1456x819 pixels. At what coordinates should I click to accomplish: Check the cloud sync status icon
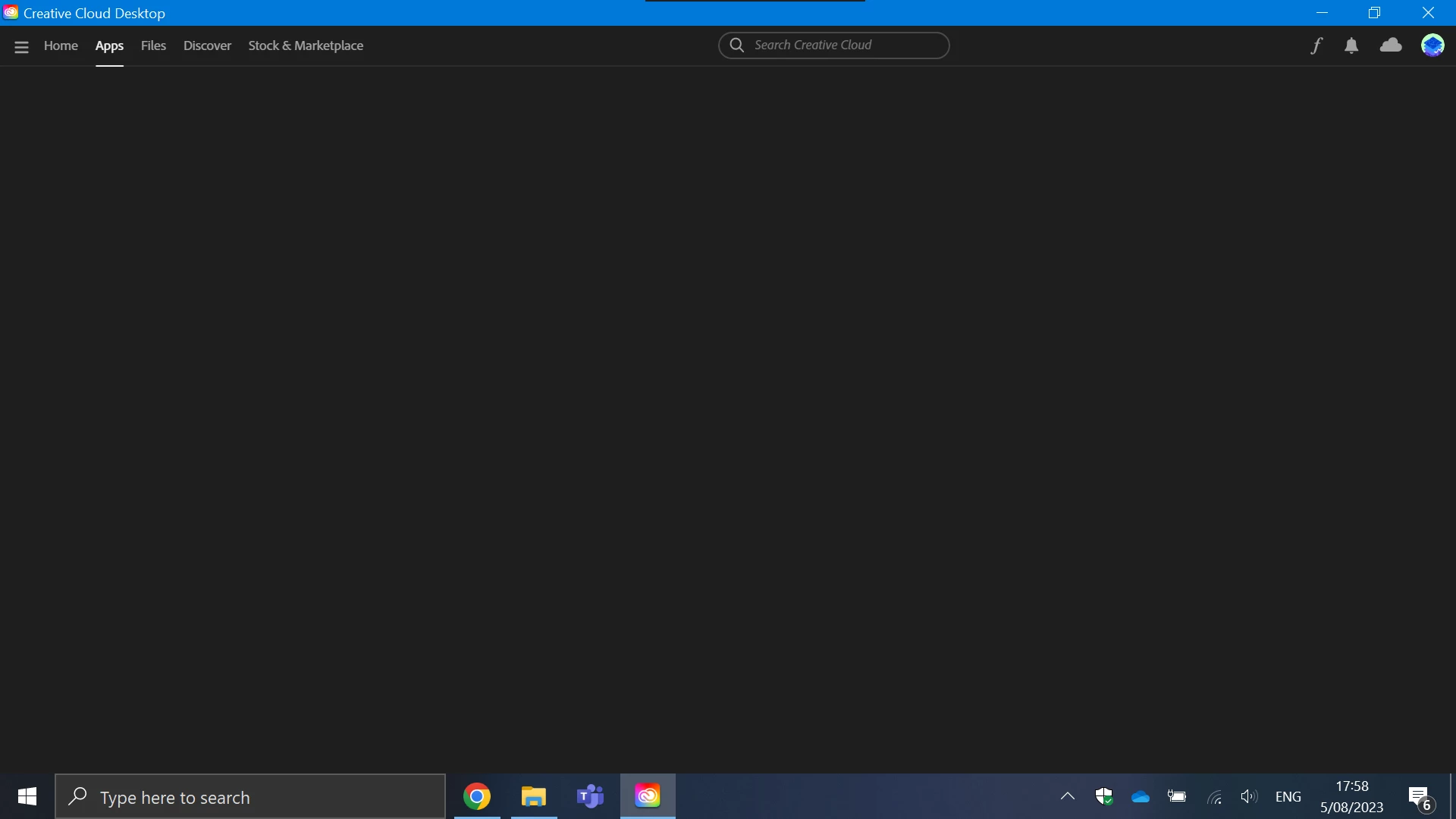point(1391,45)
